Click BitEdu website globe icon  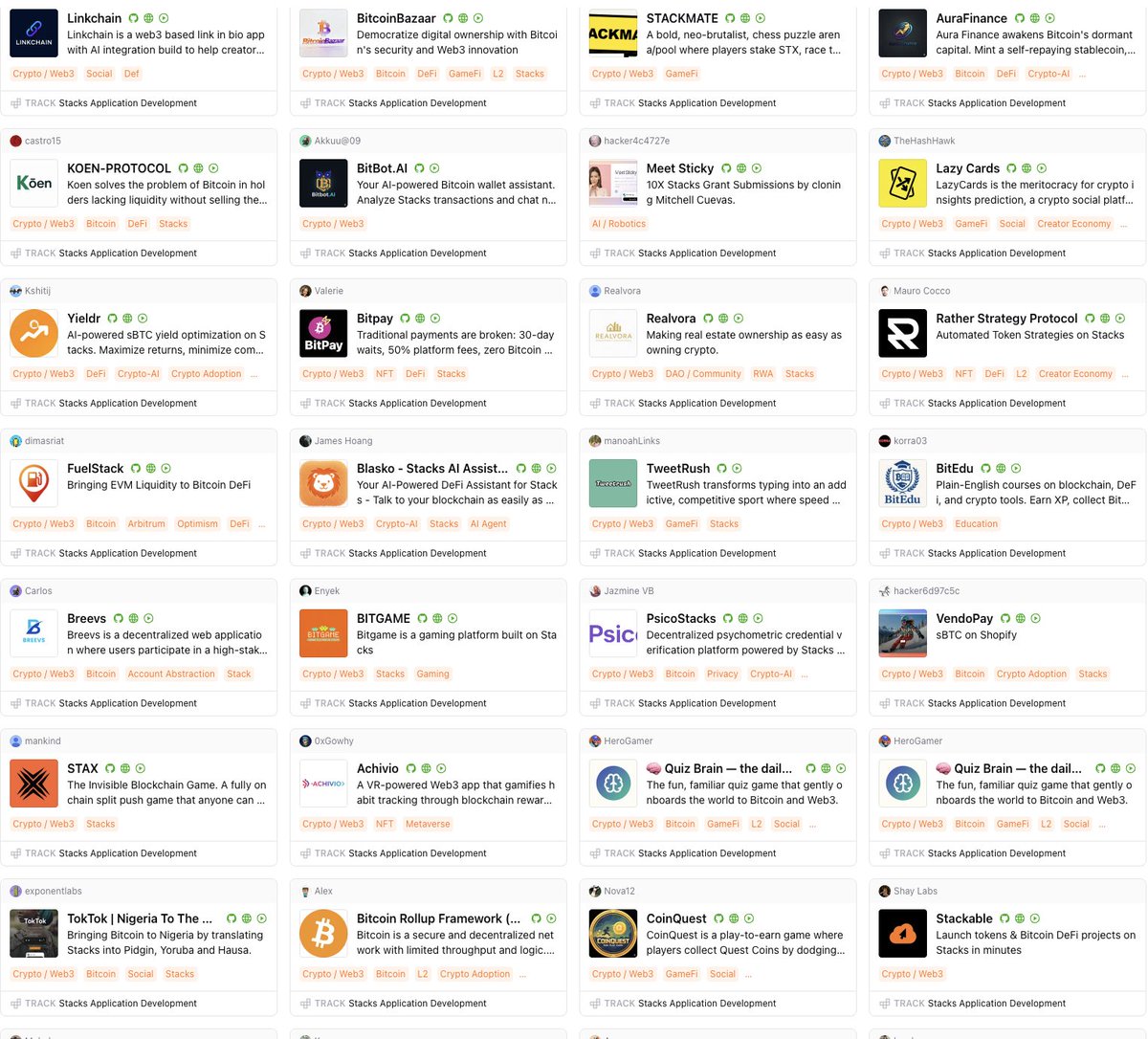(x=1001, y=469)
